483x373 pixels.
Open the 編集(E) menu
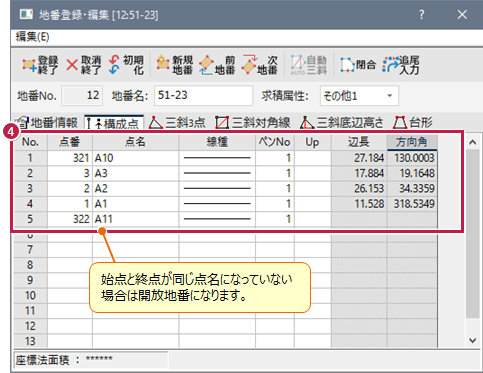[x=32, y=37]
